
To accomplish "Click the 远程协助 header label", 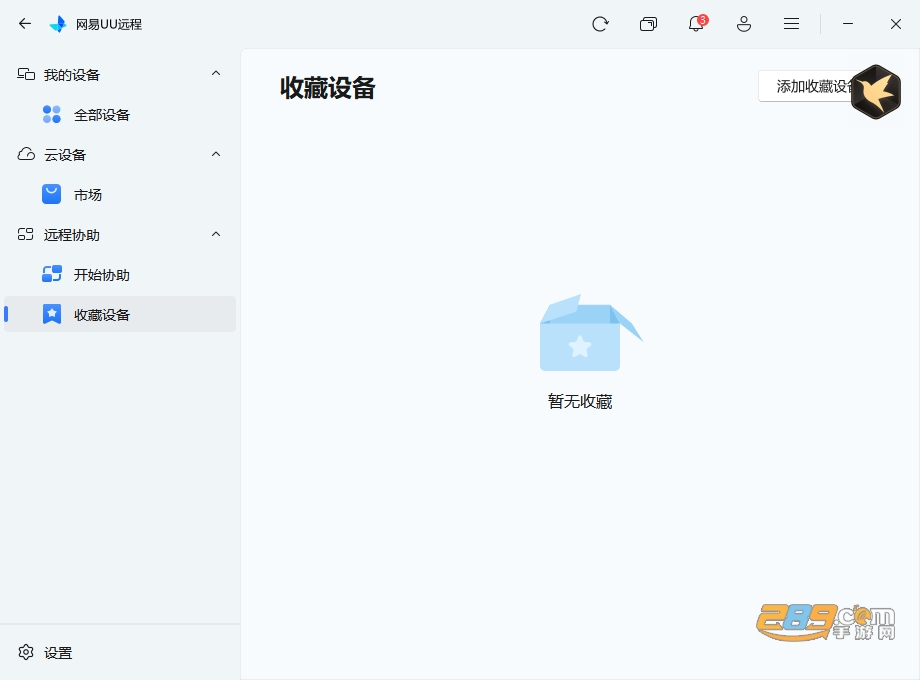I will (x=72, y=235).
